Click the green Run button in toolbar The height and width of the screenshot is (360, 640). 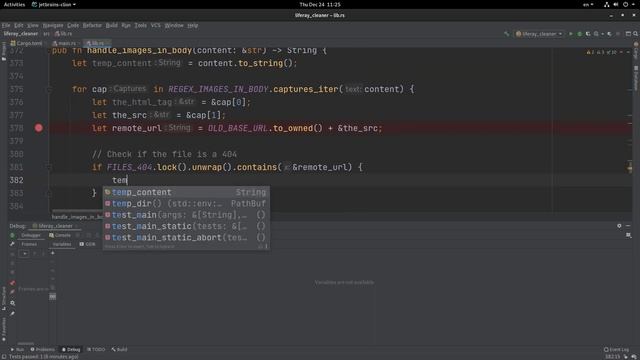tap(571, 34)
